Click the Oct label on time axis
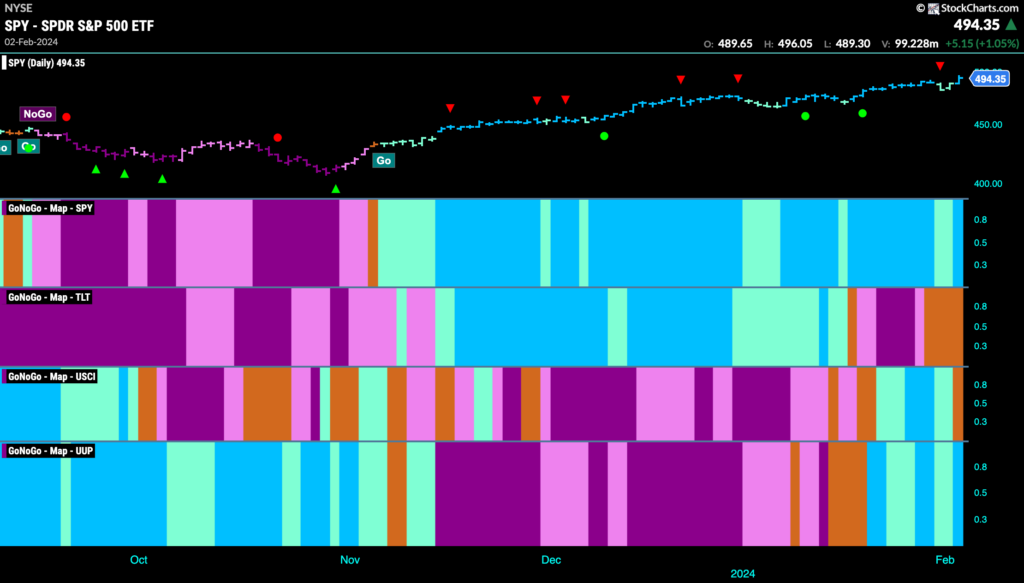 [x=138, y=559]
